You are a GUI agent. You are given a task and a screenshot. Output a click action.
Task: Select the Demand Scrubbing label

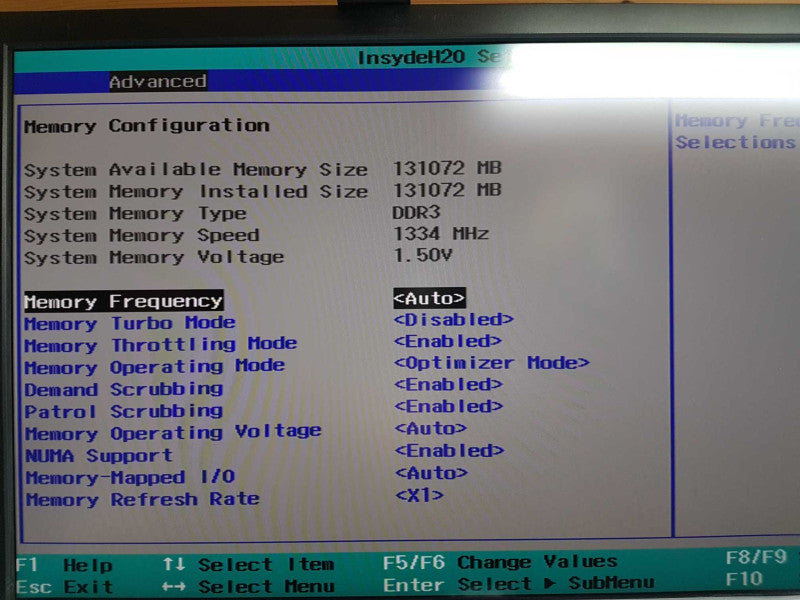tap(124, 390)
